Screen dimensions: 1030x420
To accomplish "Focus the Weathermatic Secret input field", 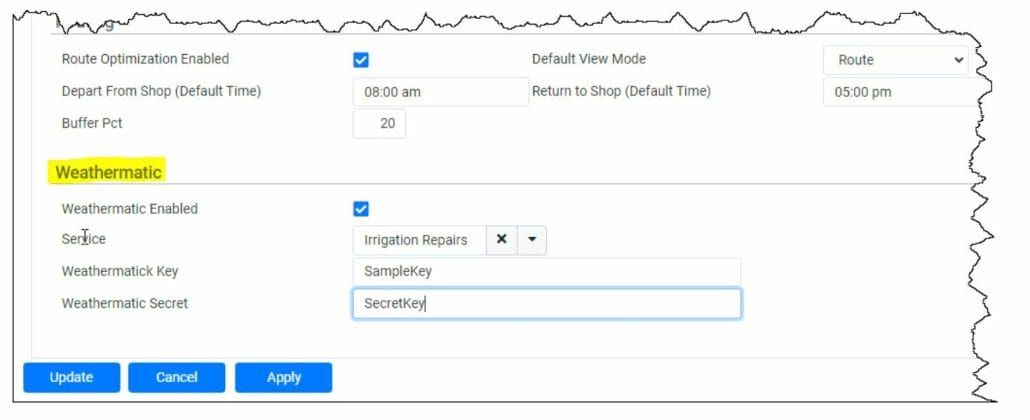I will tap(546, 303).
